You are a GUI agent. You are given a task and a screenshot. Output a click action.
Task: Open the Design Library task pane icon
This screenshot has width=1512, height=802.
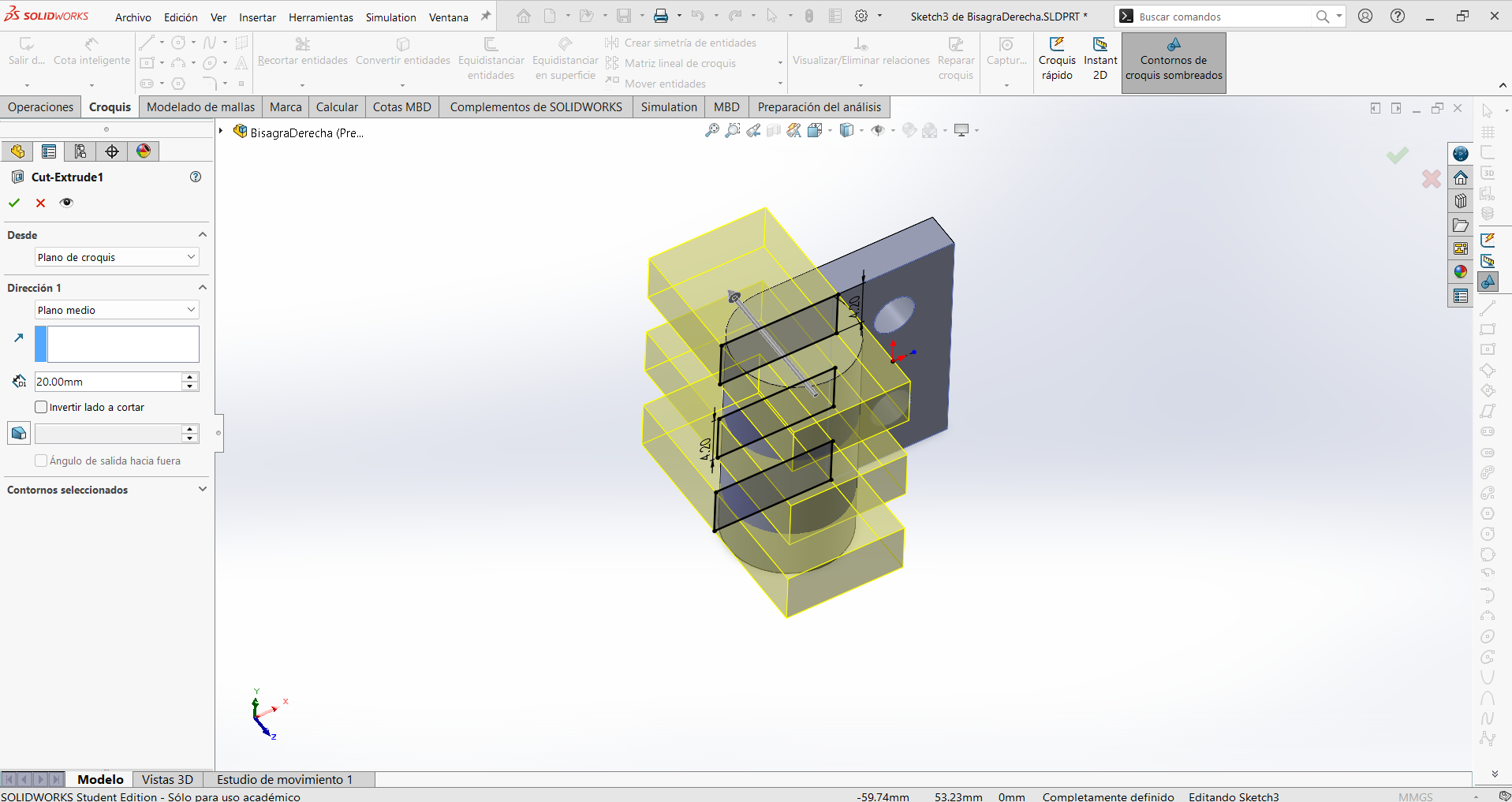1461,201
